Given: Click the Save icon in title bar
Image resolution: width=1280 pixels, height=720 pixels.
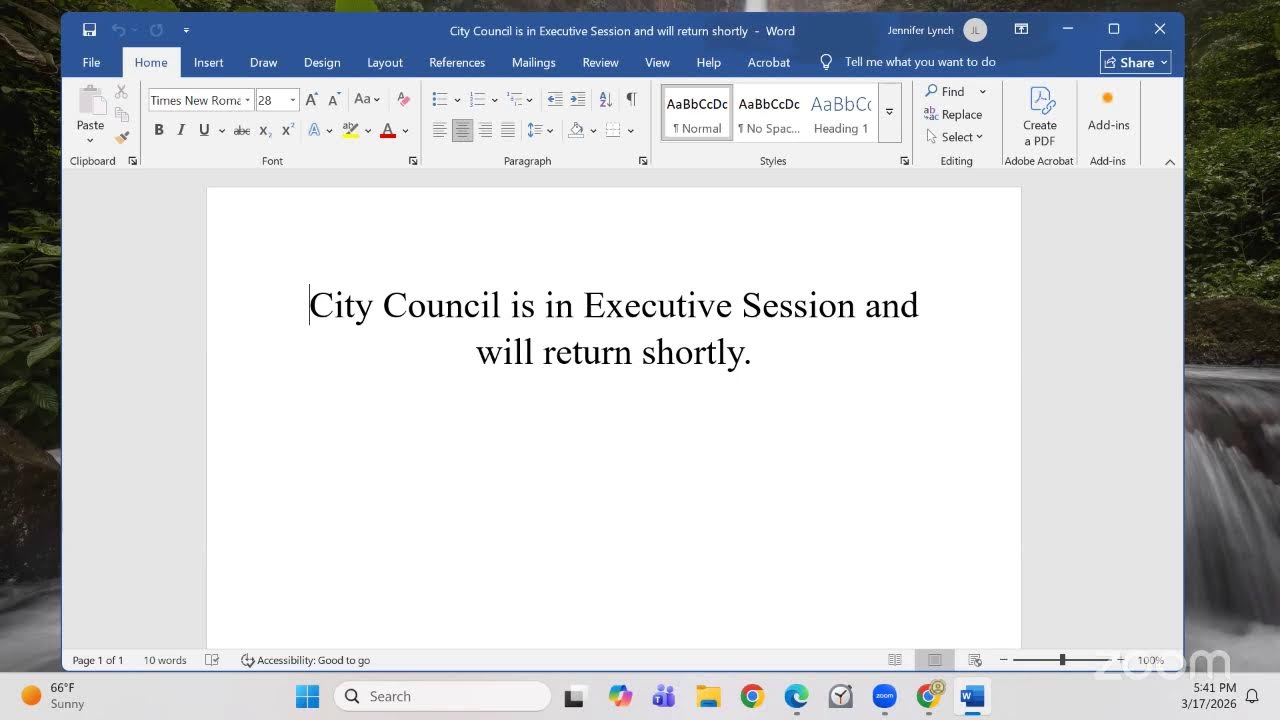Looking at the screenshot, I should pyautogui.click(x=89, y=30).
